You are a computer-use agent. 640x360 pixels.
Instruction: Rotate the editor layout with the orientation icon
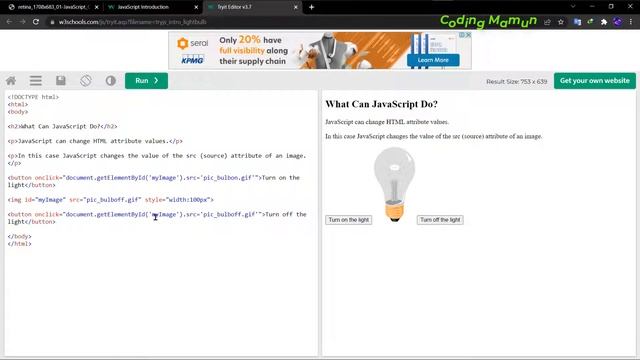(x=86, y=81)
